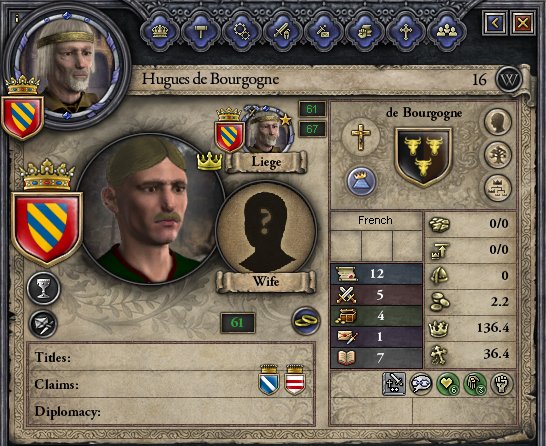Open the Religion cross tab

coord(406,31)
